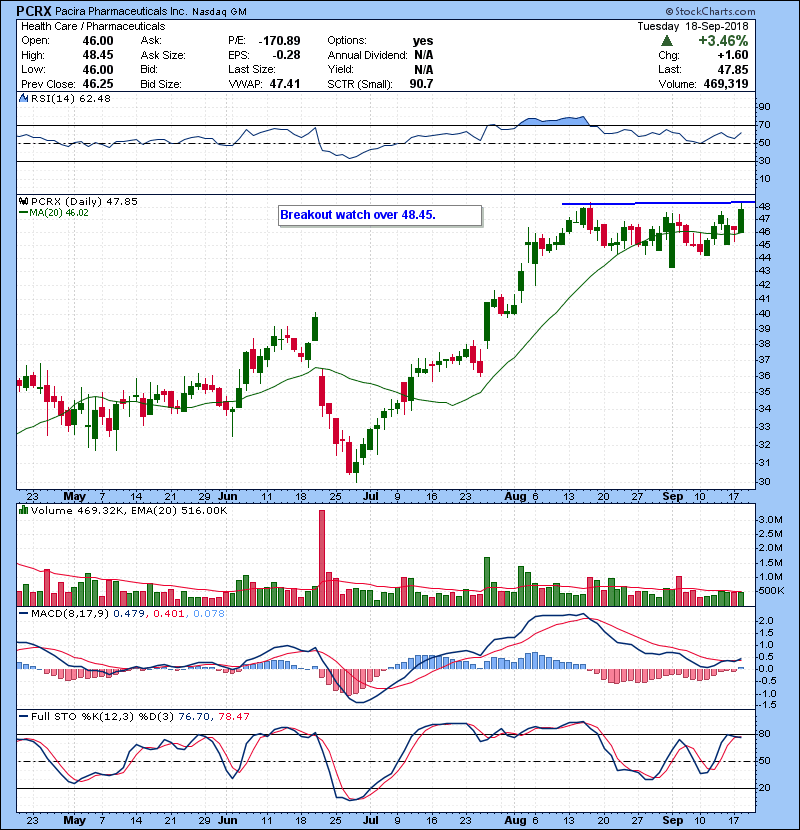
Task: Click the +3.46% percent change
Action: click(x=723, y=41)
